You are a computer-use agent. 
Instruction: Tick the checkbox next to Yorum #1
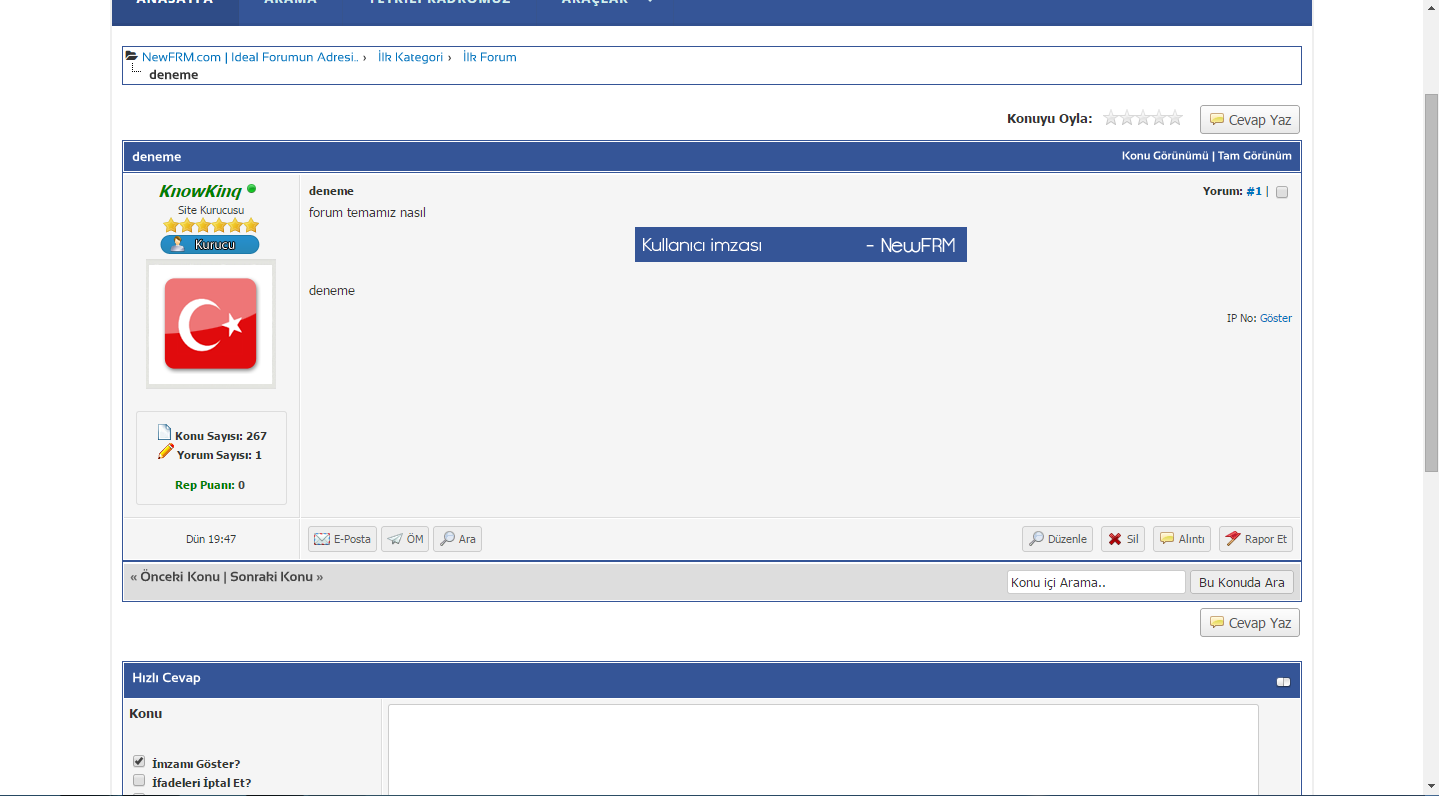tap(1282, 192)
